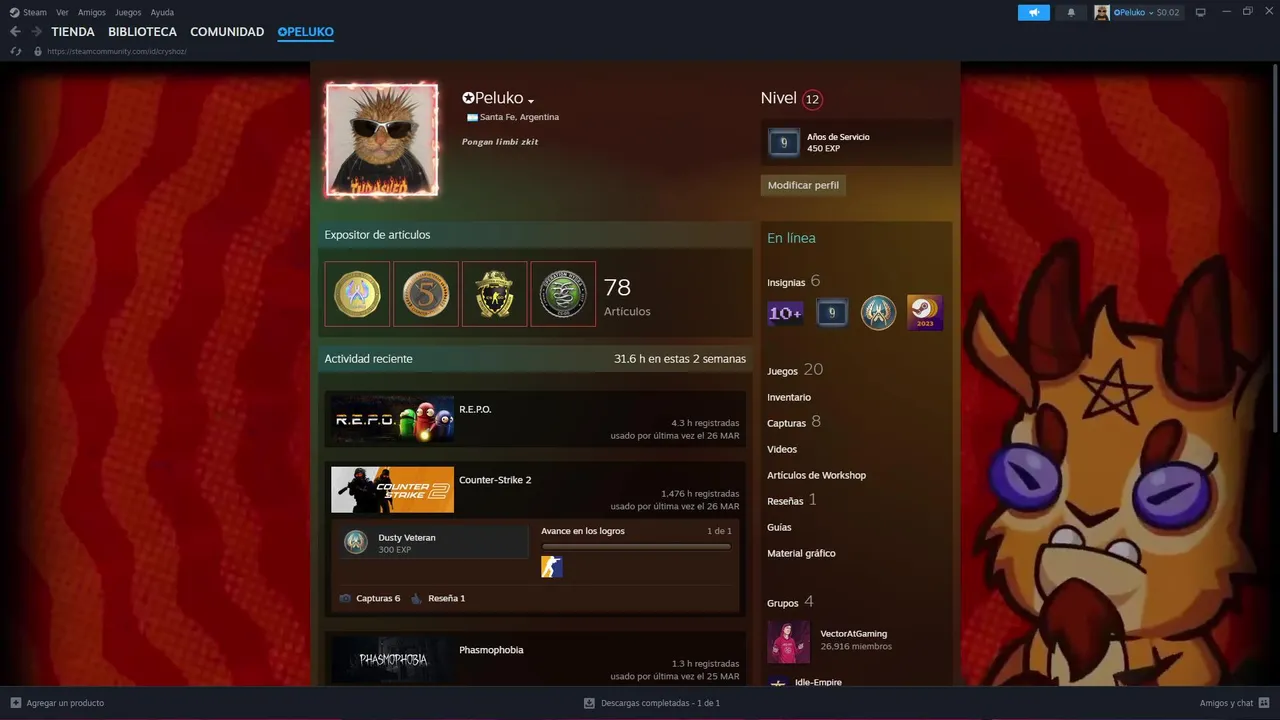Open the Phasmophobia game banner
This screenshot has height=720, width=1280.
coord(392,660)
